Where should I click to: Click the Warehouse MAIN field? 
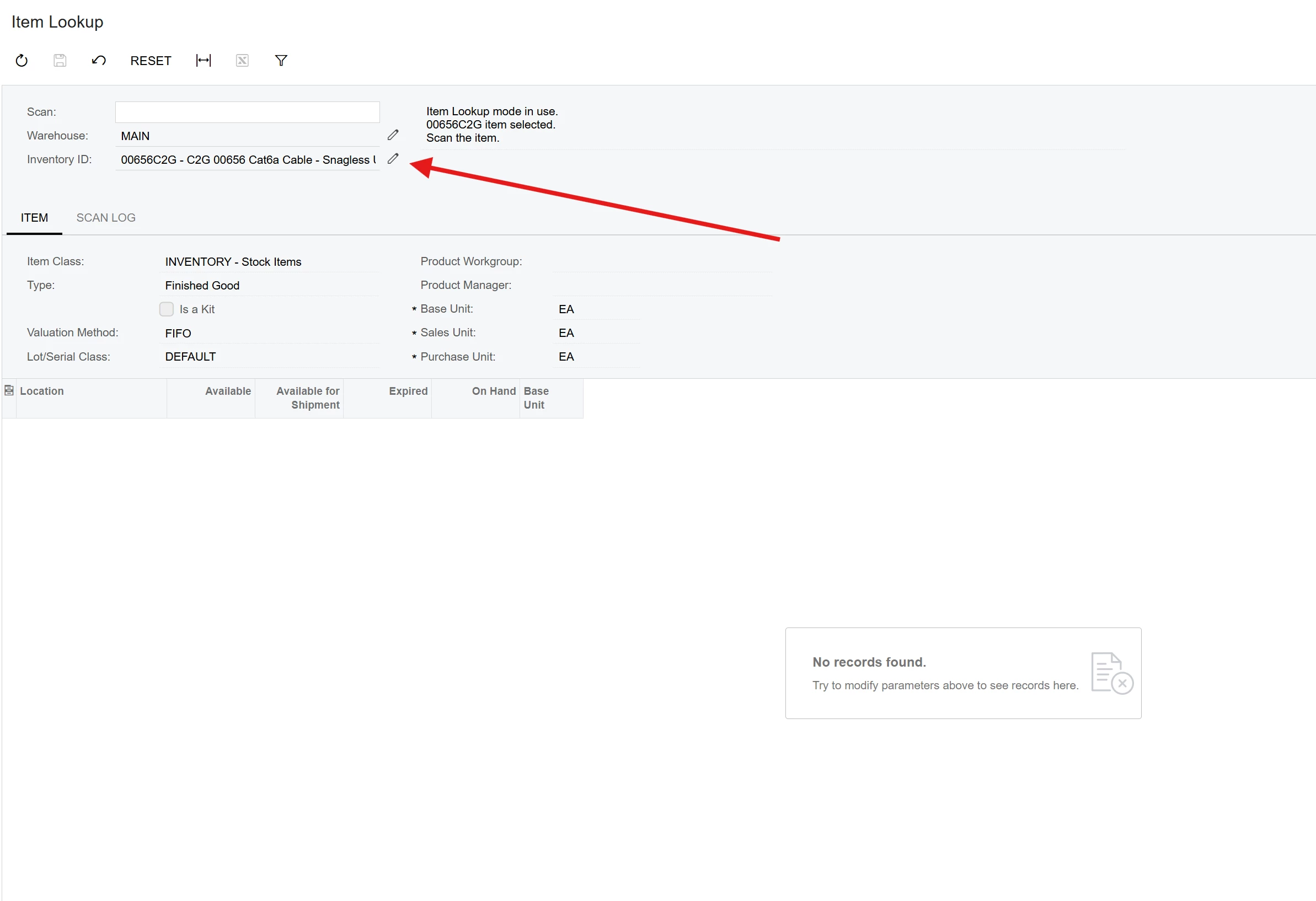tap(248, 136)
